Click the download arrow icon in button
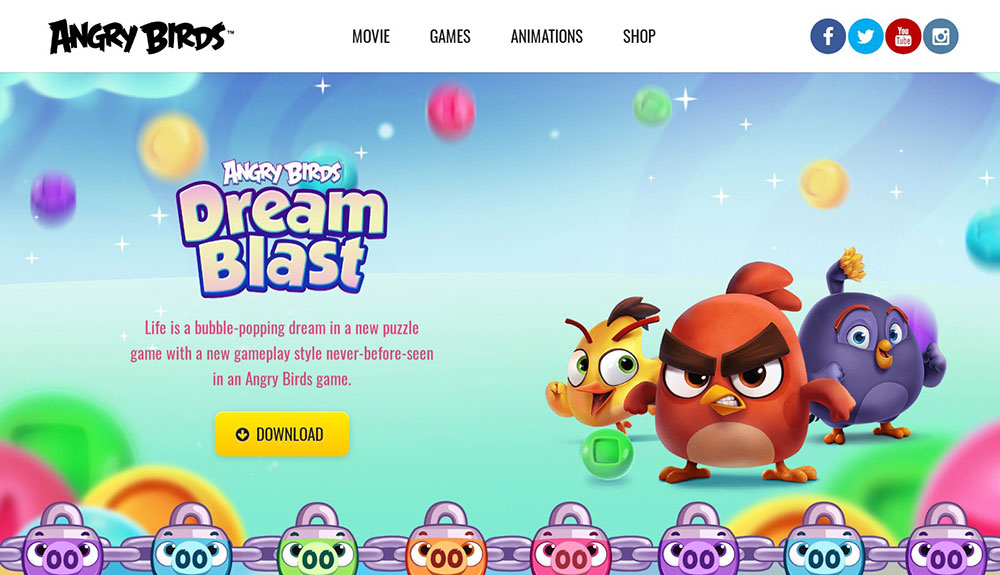The image size is (1000, 575). click(242, 435)
